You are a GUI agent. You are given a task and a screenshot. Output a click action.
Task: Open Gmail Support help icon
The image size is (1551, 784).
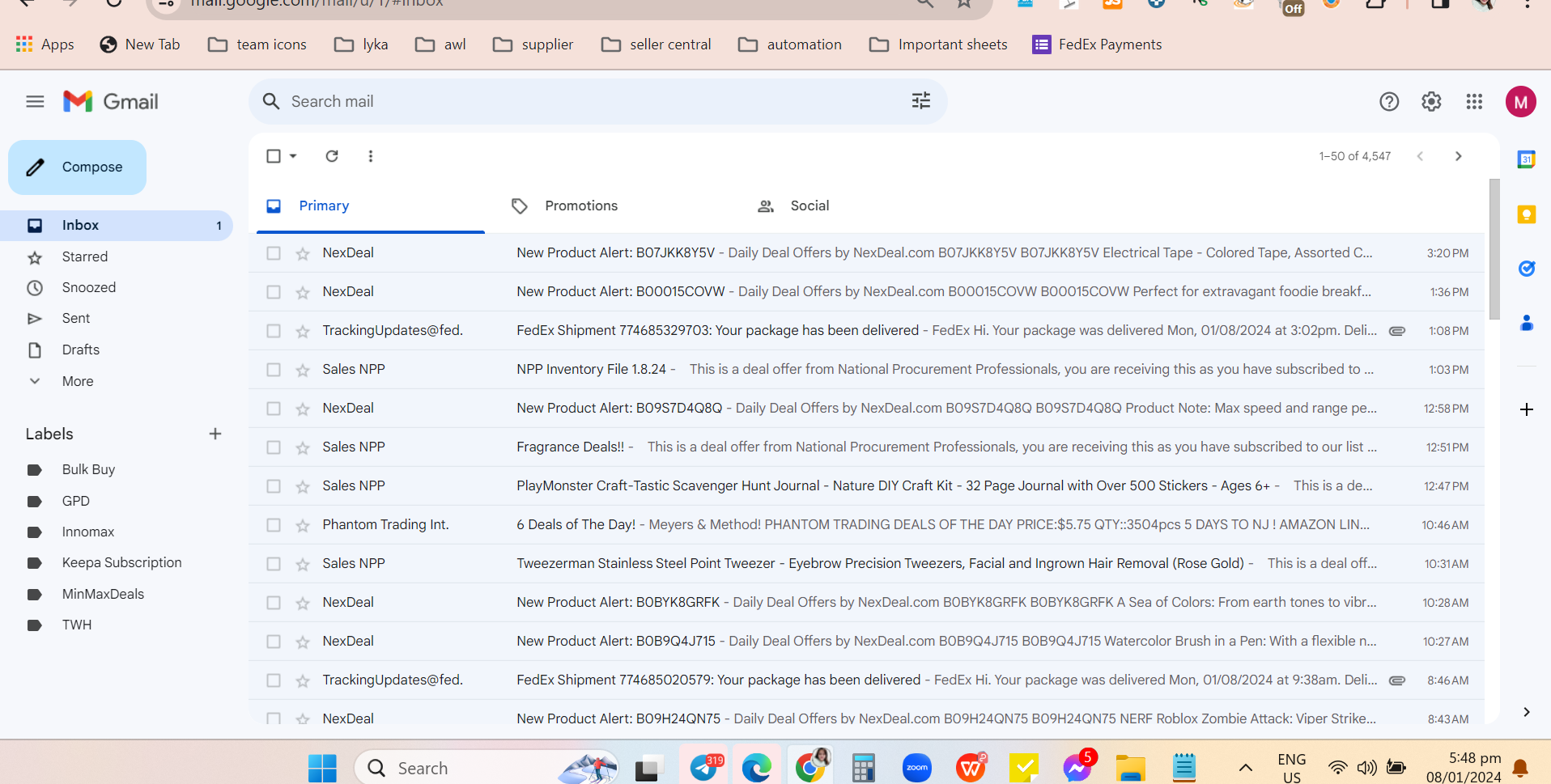1389,101
